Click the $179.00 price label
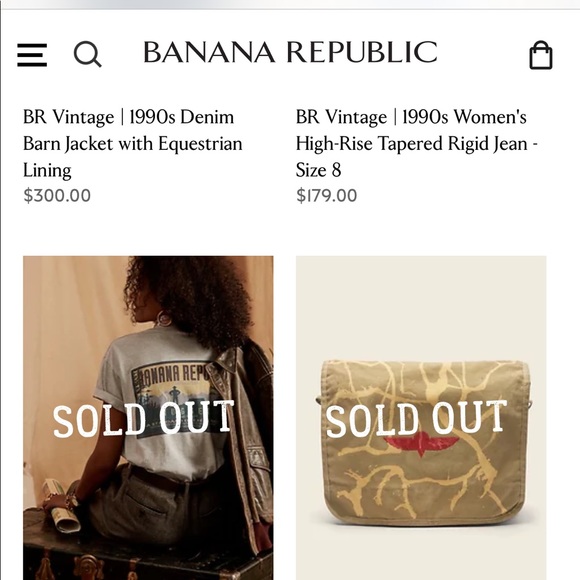 click(x=326, y=195)
